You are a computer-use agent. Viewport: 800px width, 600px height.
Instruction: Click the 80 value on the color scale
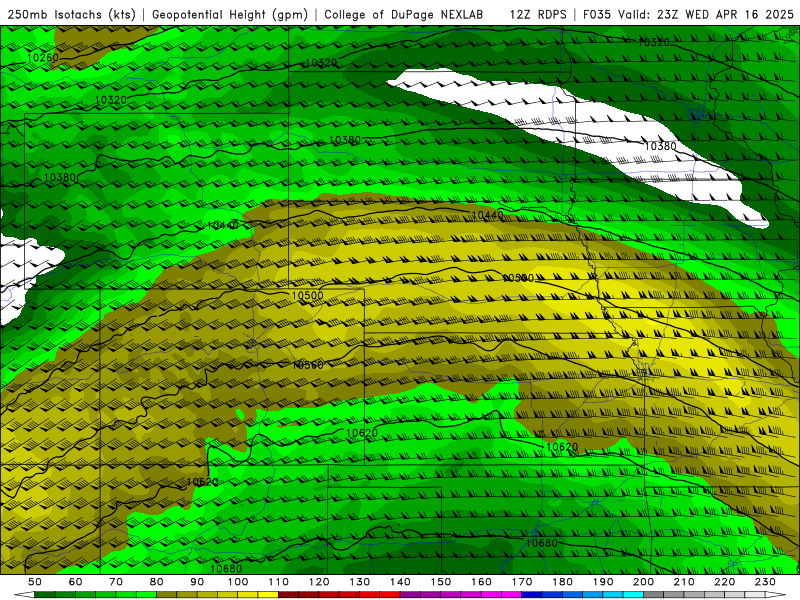pos(157,582)
